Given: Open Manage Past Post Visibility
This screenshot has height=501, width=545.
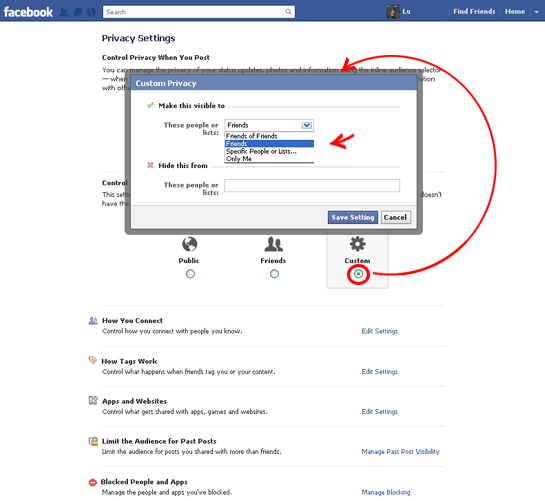Looking at the screenshot, I should (x=400, y=452).
